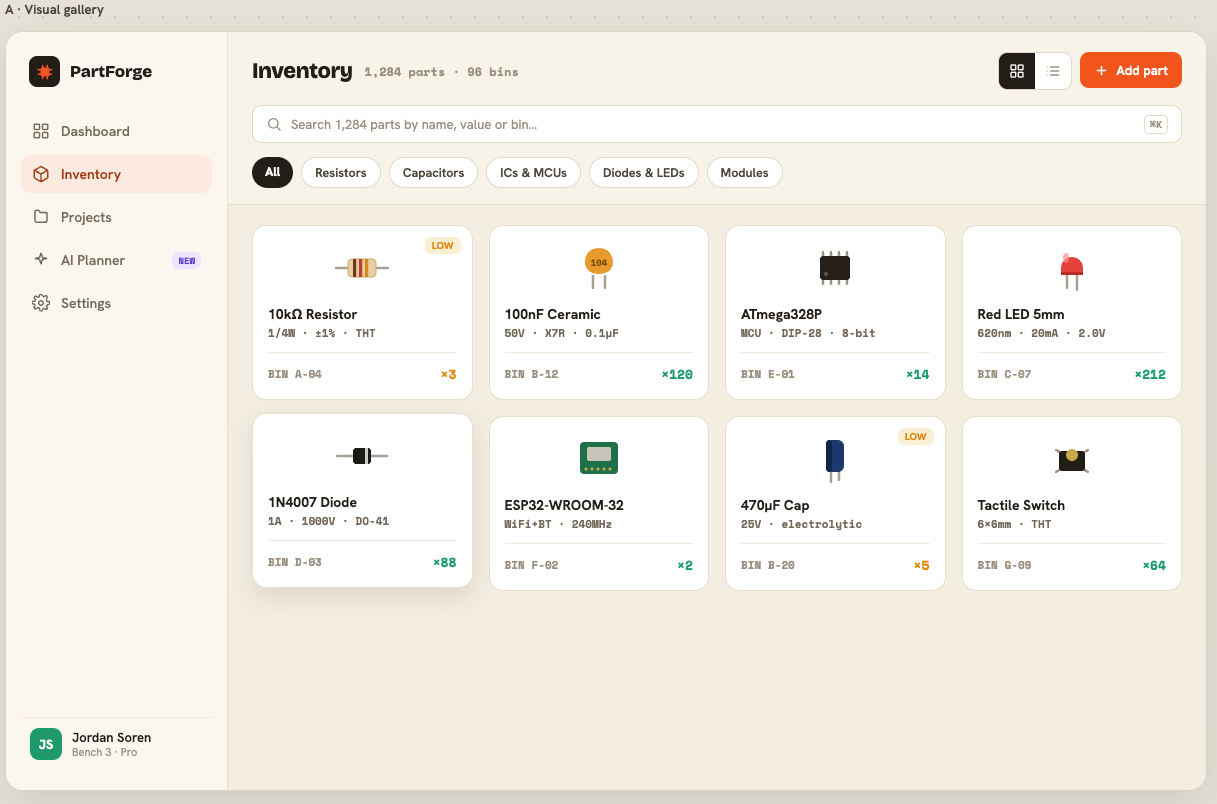Click the ×88 quantity value
Screen dimensions: 1217x804
coord(444,562)
